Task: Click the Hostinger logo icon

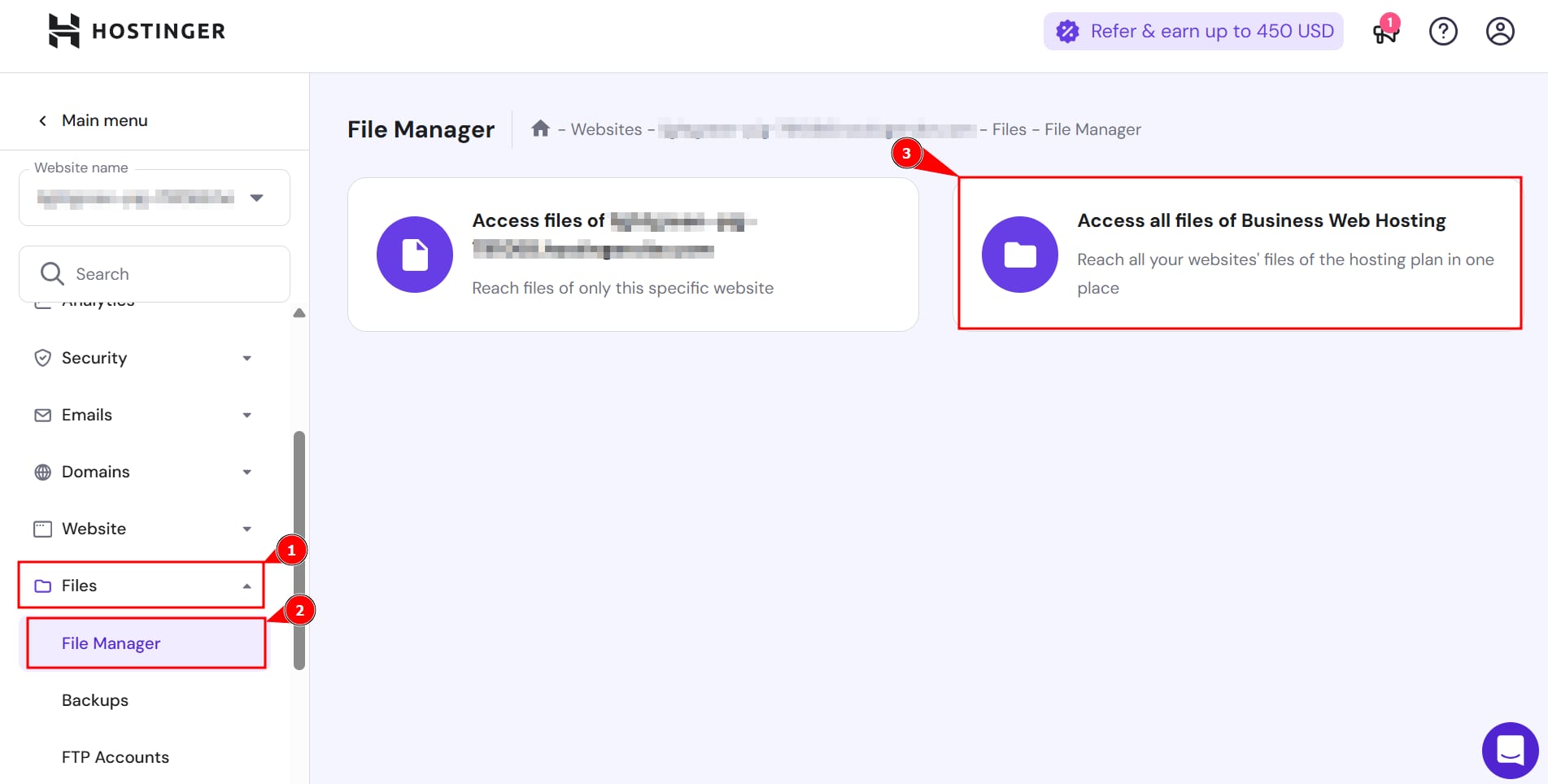Action: pyautogui.click(x=64, y=31)
